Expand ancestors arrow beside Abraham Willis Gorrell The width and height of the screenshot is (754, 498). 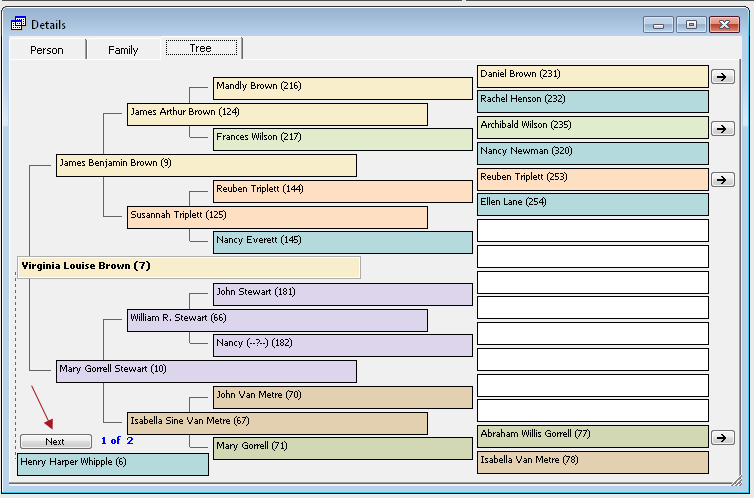(722, 437)
